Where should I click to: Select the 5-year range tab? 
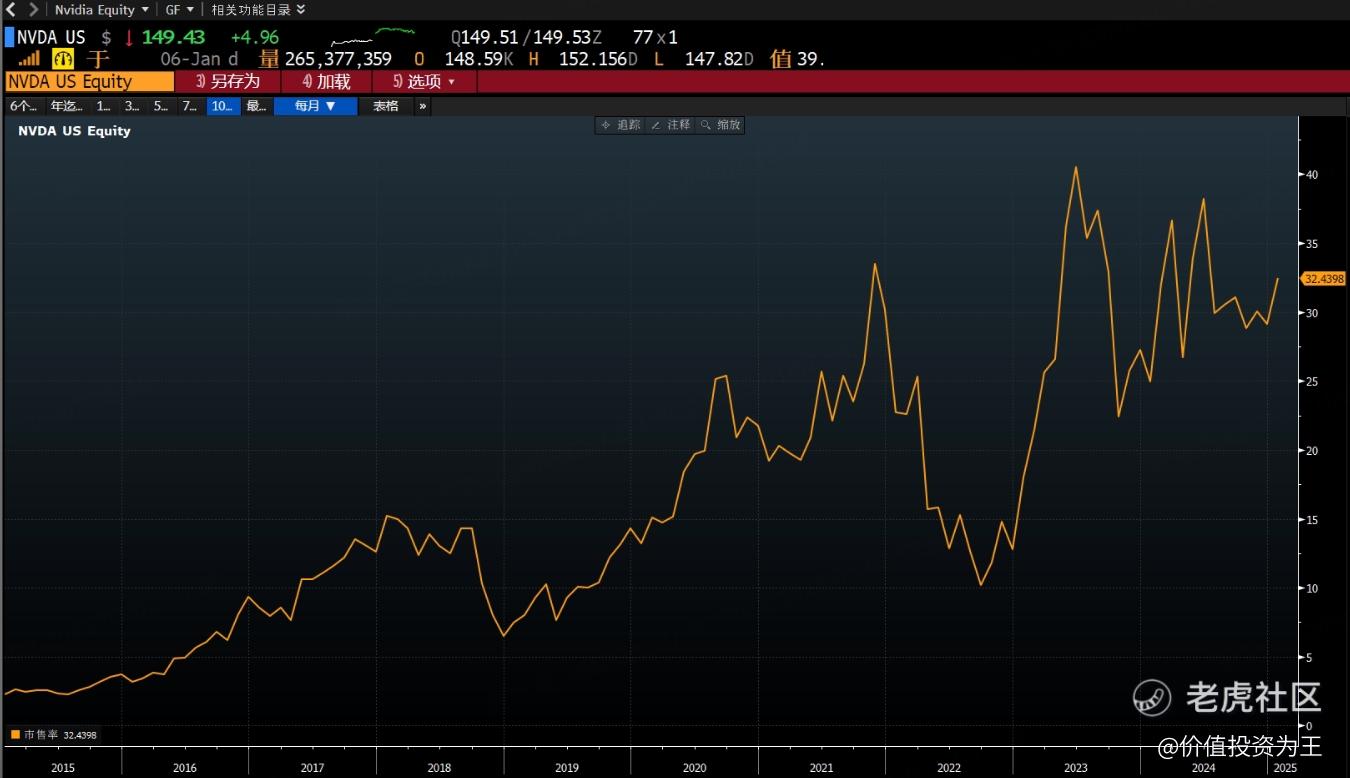(x=160, y=106)
